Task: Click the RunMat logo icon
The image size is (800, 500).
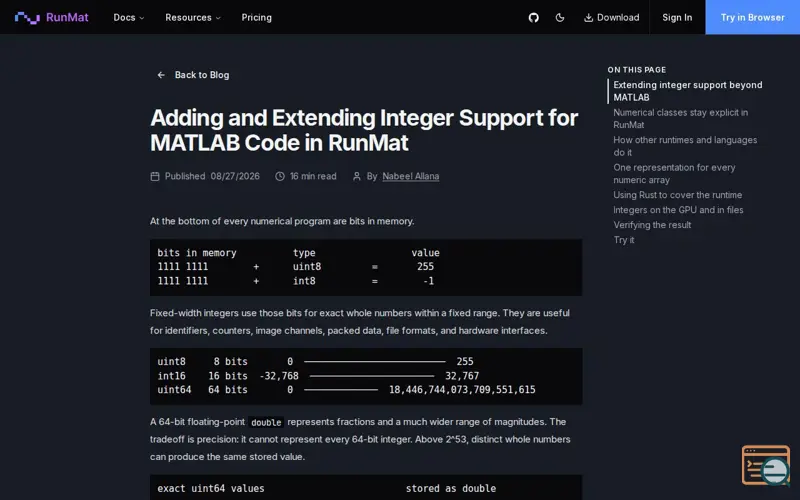Action: coord(27,18)
